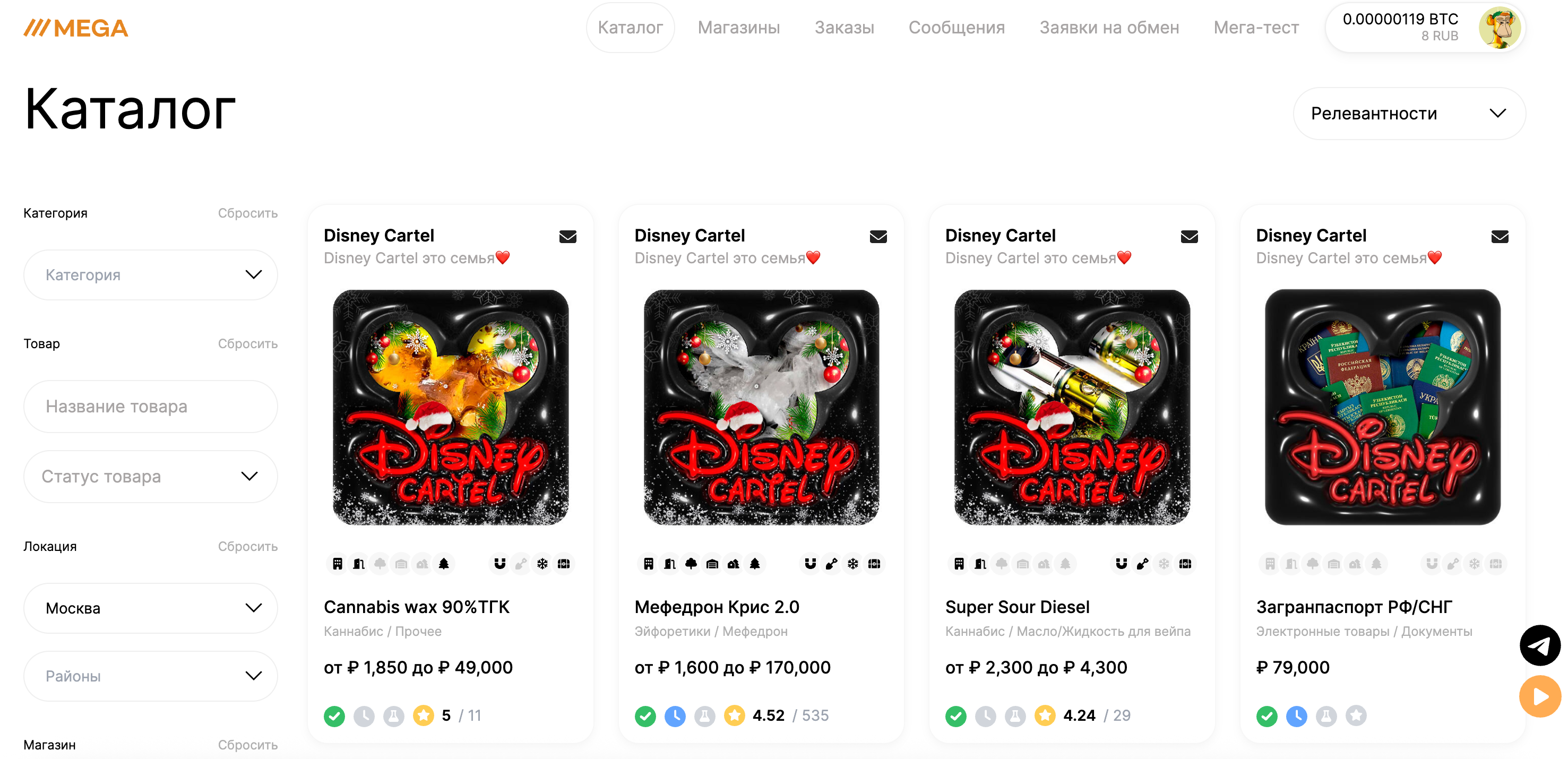This screenshot has height=759, width=1568.
Task: Click the blue clock icon on the second card
Action: (675, 716)
